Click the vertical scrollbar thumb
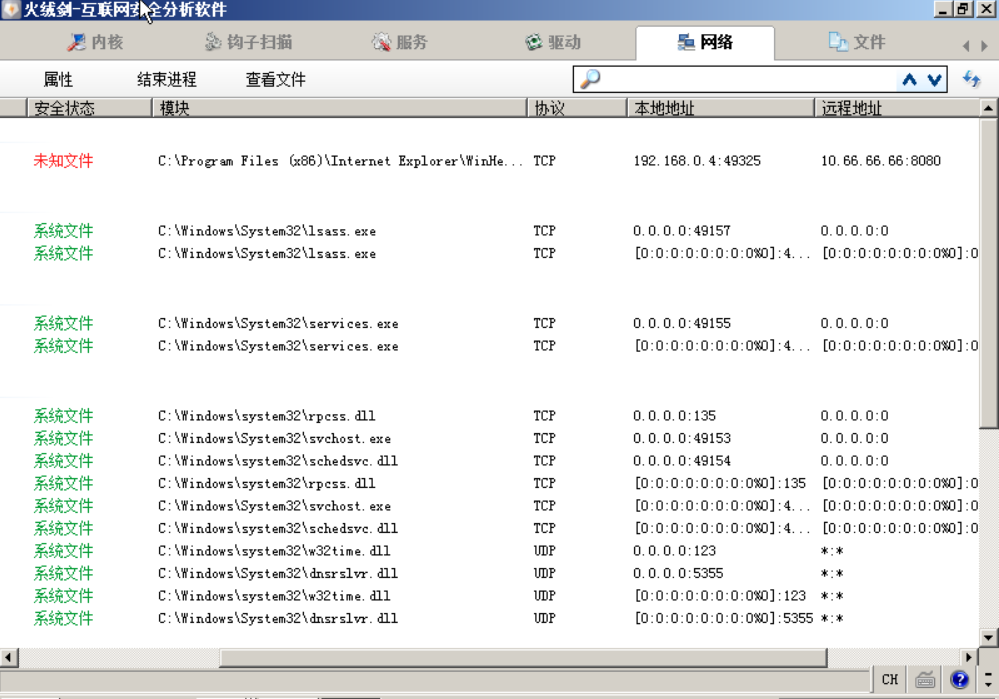This screenshot has height=699, width=999. point(988,273)
